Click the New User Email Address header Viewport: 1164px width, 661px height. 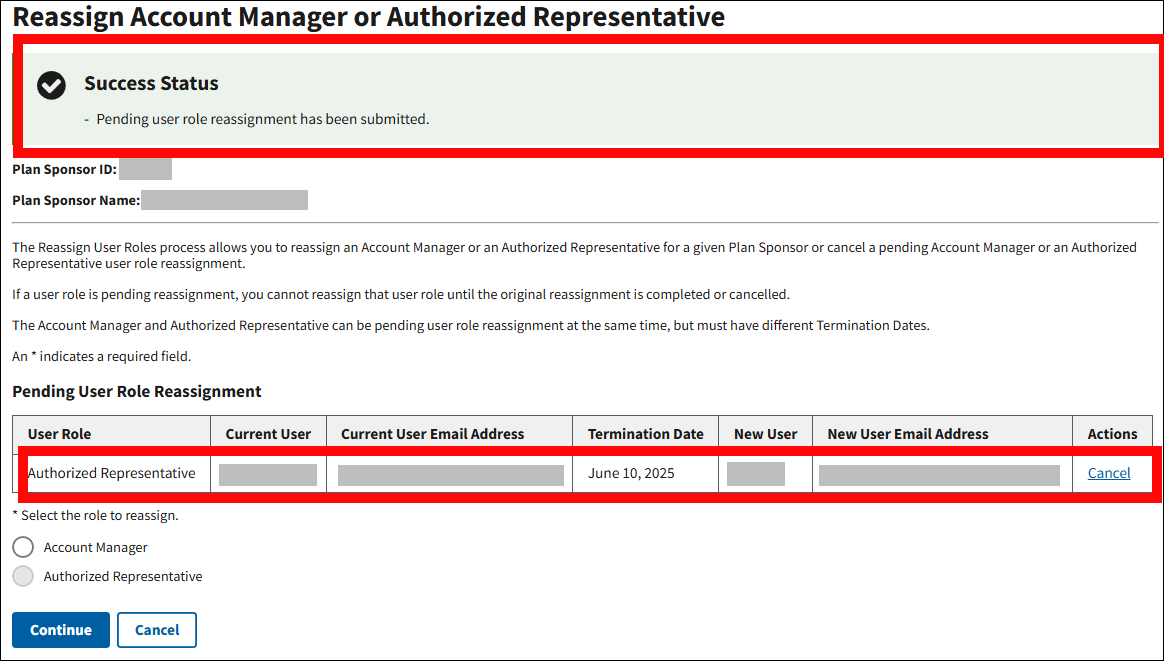pos(907,434)
